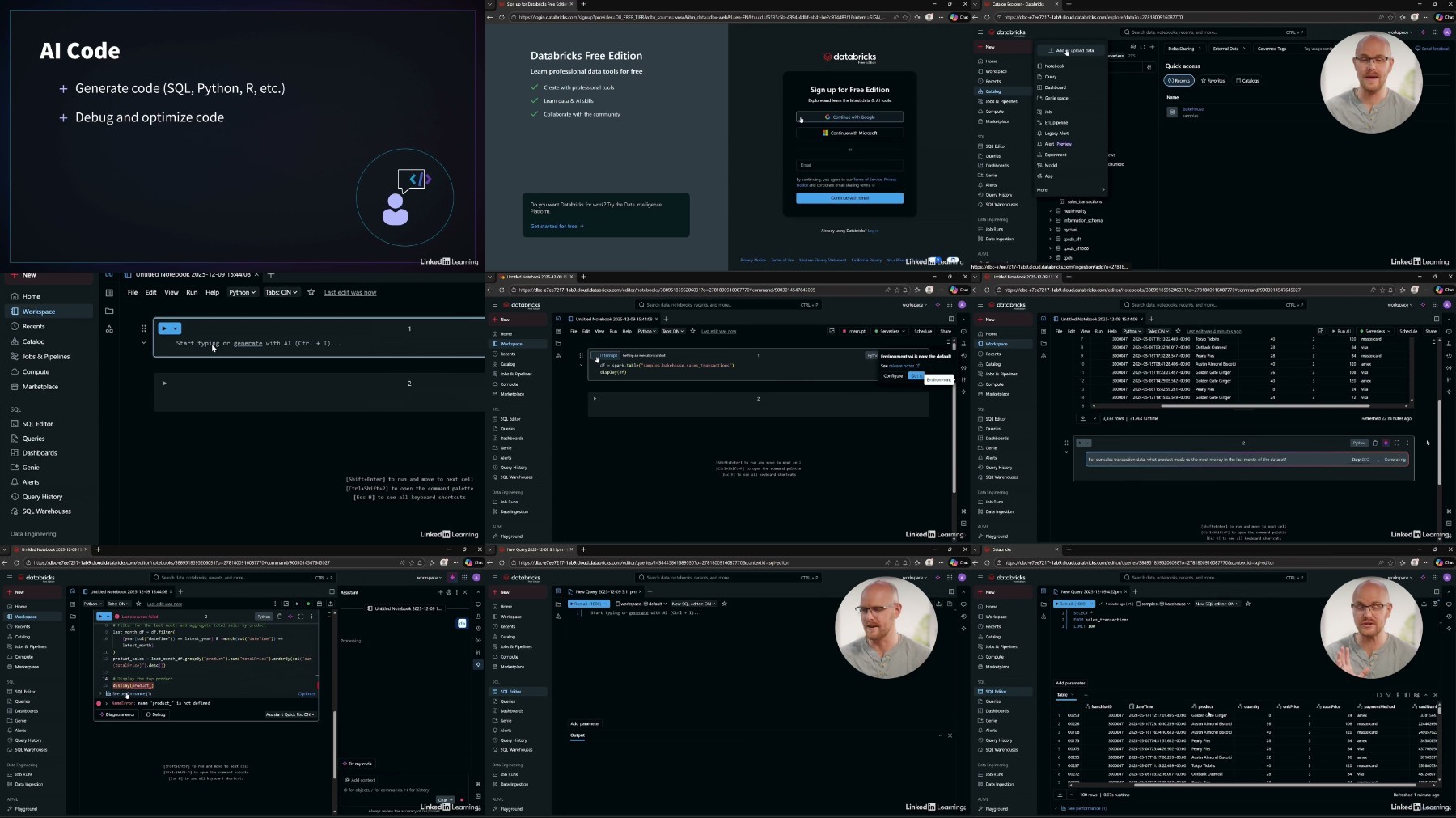The width and height of the screenshot is (1456, 818).
Task: Start a new Assistant thread with the plus icon
Action: pyautogui.click(x=439, y=592)
